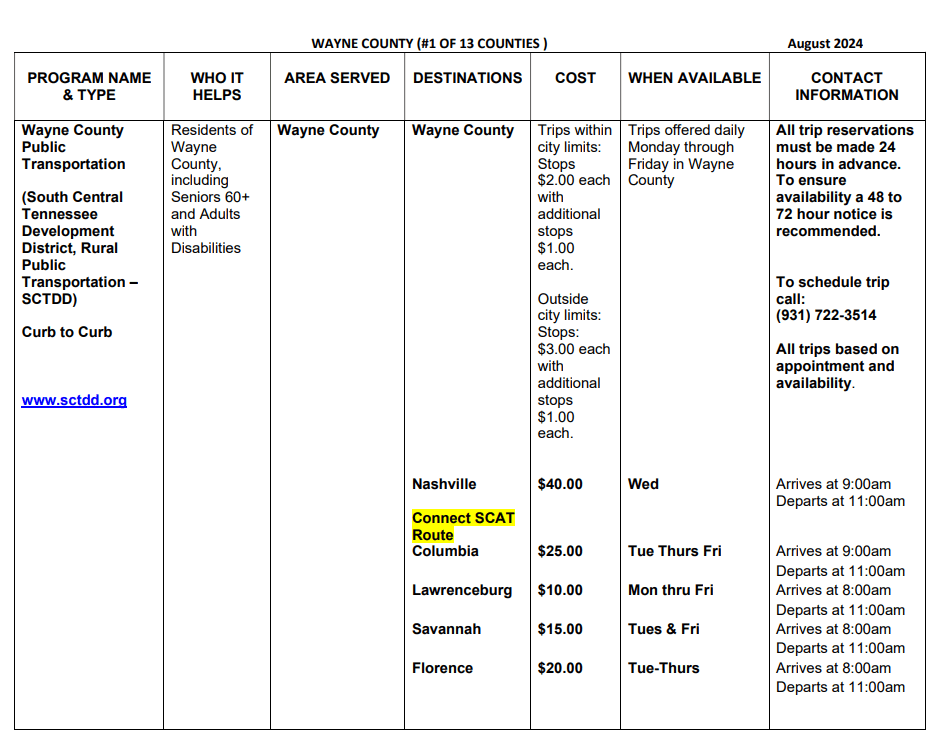Click the 'PROGRAM NAME & TYPE' column header
The image size is (951, 749).
click(89, 86)
